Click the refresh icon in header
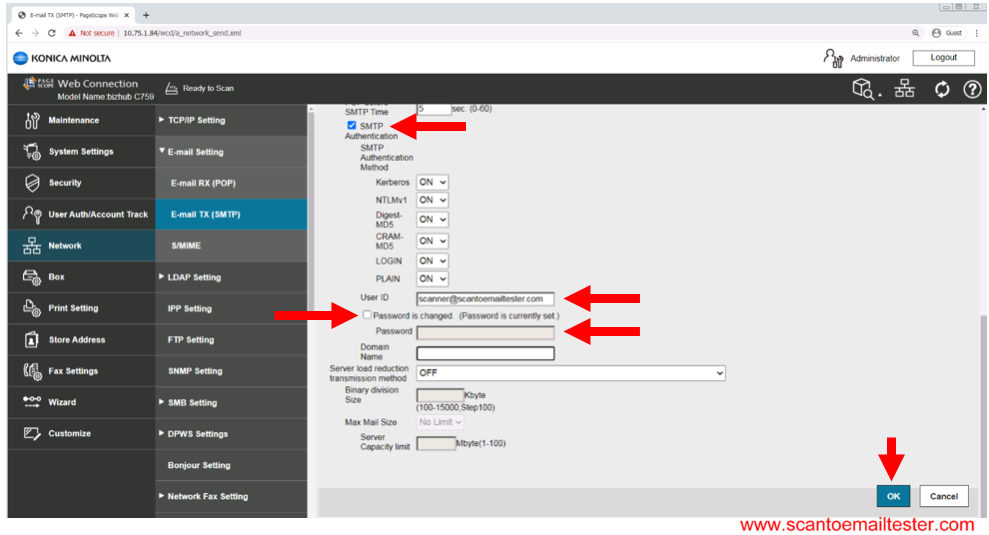 (941, 89)
